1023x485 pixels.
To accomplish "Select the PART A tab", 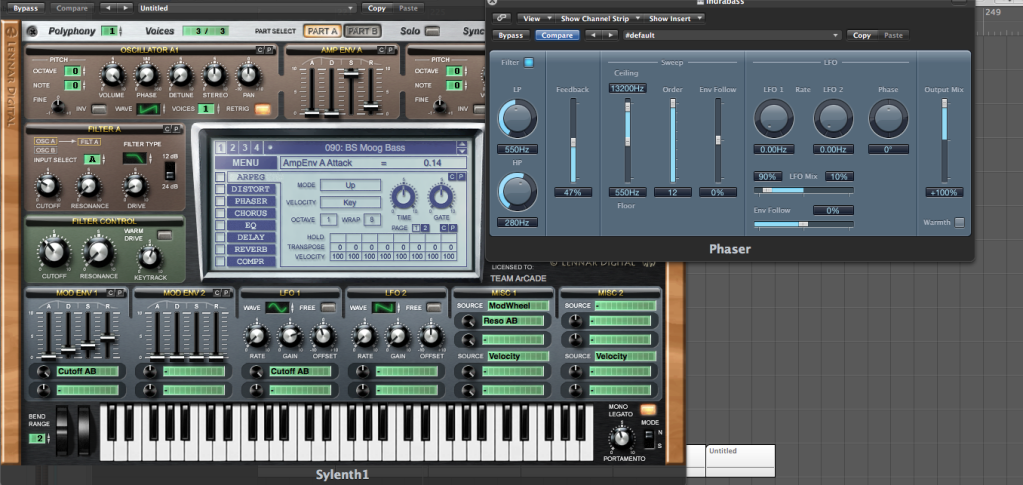I will 323,31.
